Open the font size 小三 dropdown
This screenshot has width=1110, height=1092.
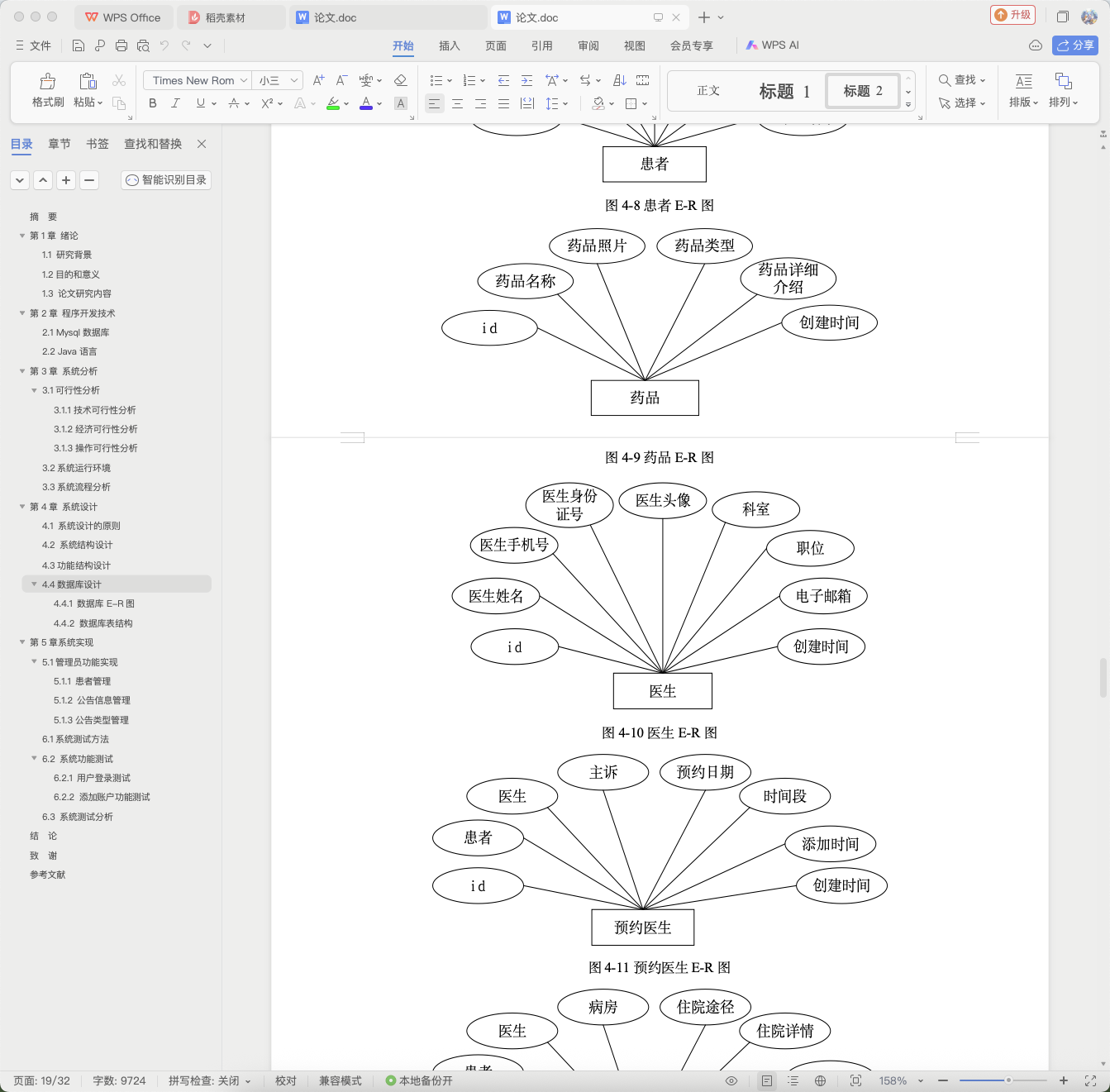(x=277, y=80)
